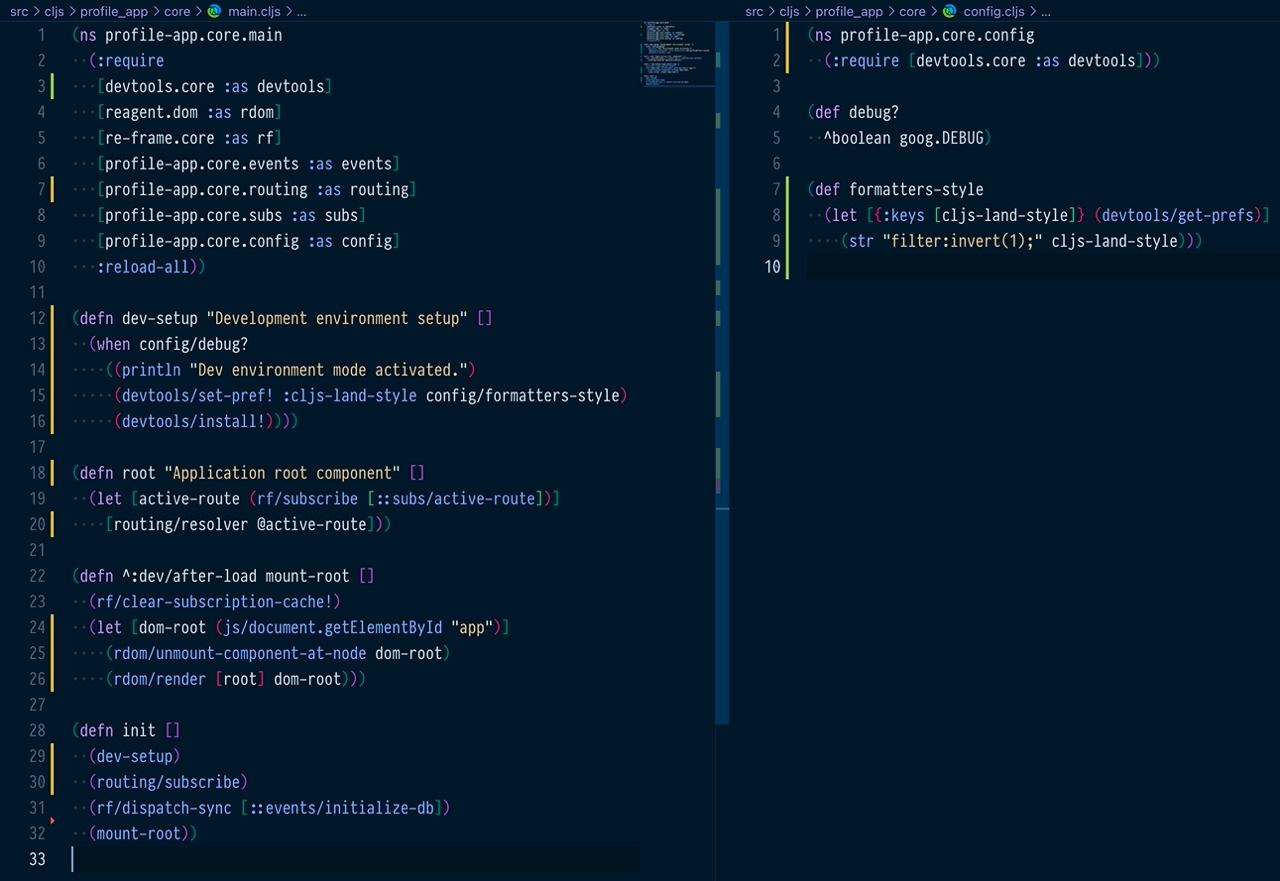
Task: Click the main.cljs file icon in breadcrumb
Action: point(214,12)
